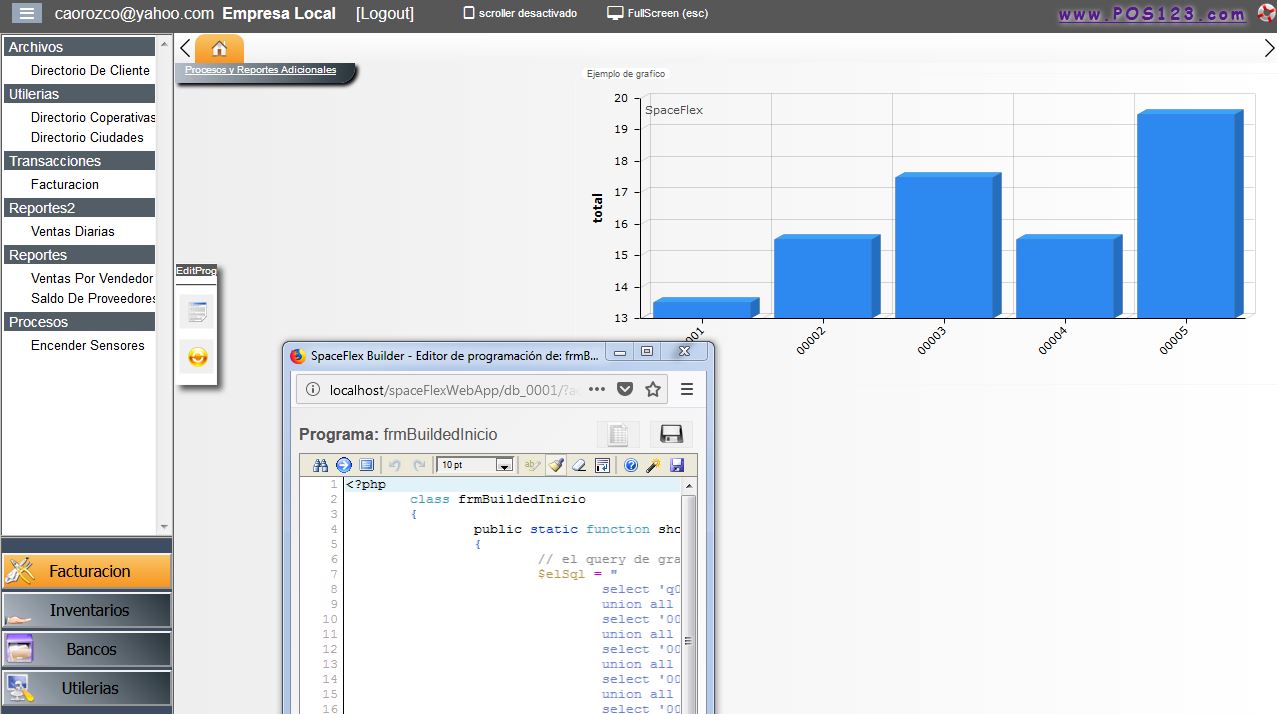Open Facturacion under Transacciones
Screen dimensions: 1277x714
(65, 185)
